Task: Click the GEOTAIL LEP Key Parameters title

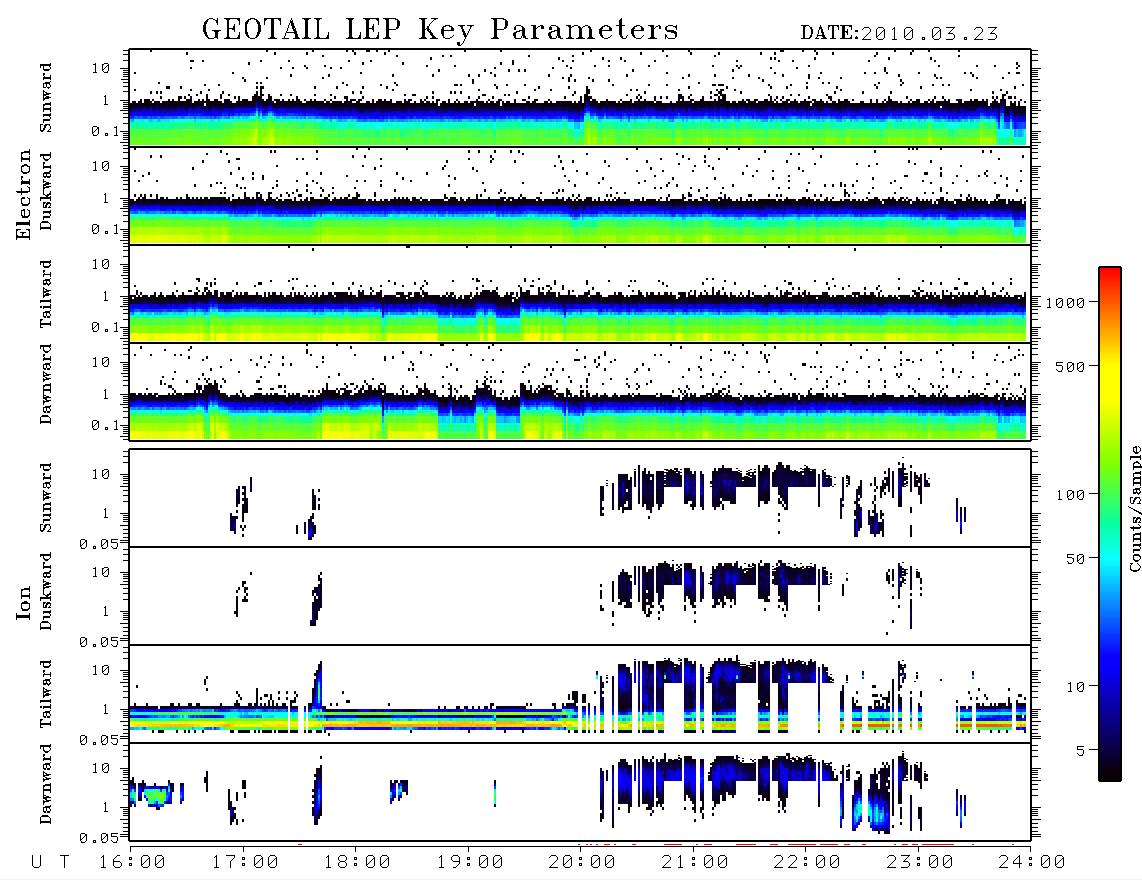Action: [440, 29]
